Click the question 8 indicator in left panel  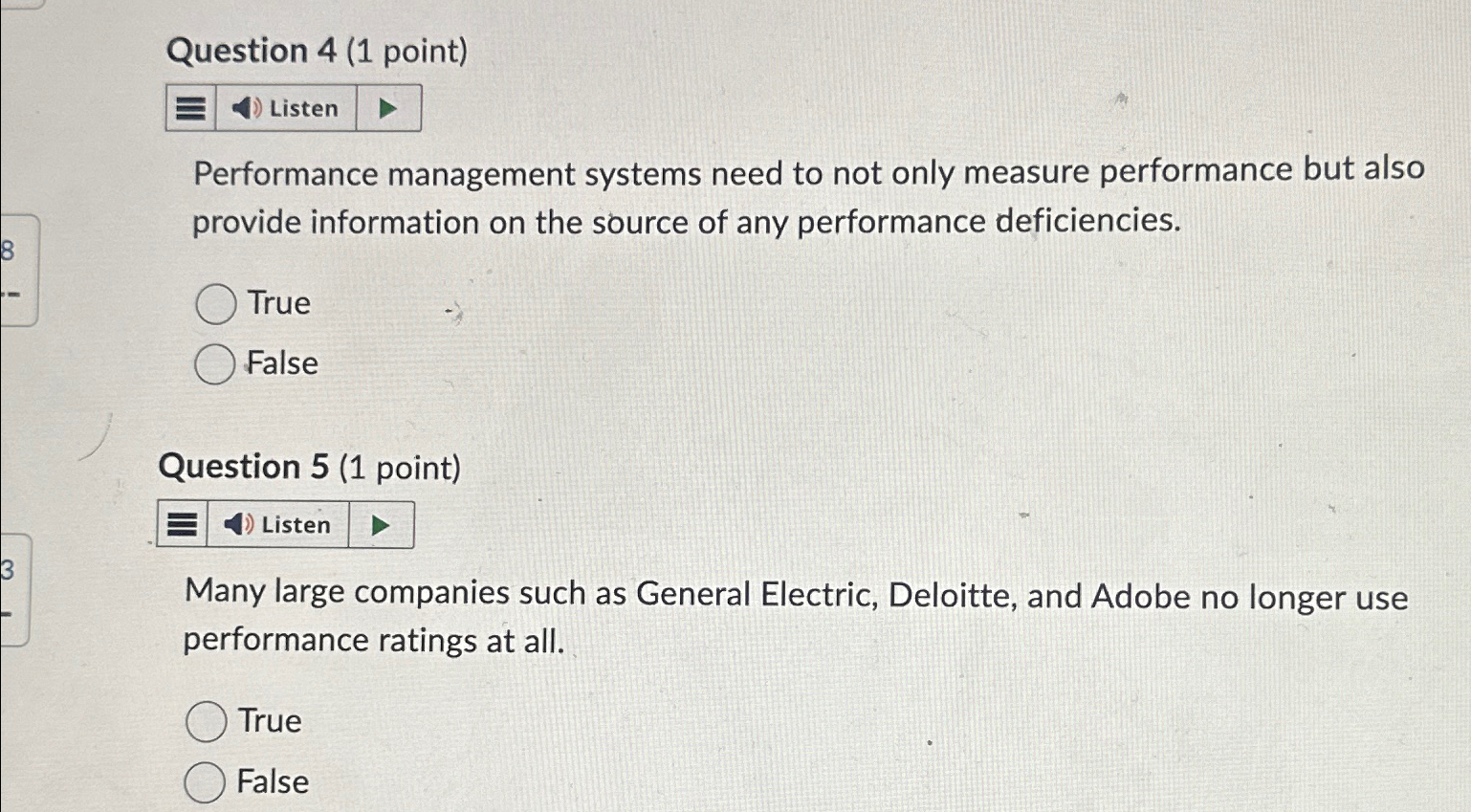(9, 252)
